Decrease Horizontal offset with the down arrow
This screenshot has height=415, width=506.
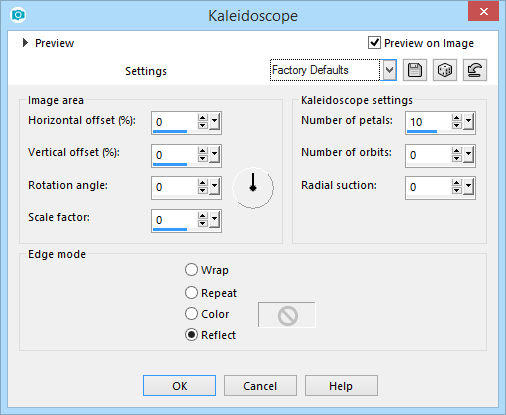point(202,126)
